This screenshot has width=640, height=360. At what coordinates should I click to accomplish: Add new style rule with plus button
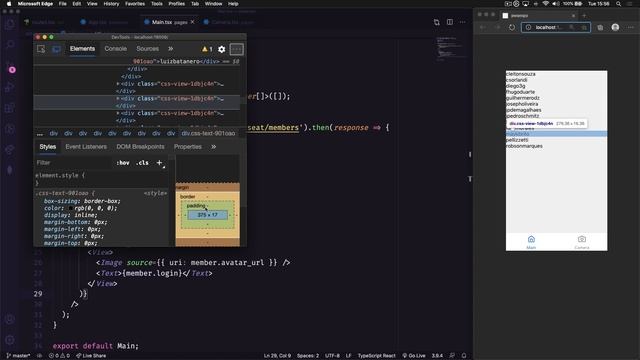click(x=159, y=162)
